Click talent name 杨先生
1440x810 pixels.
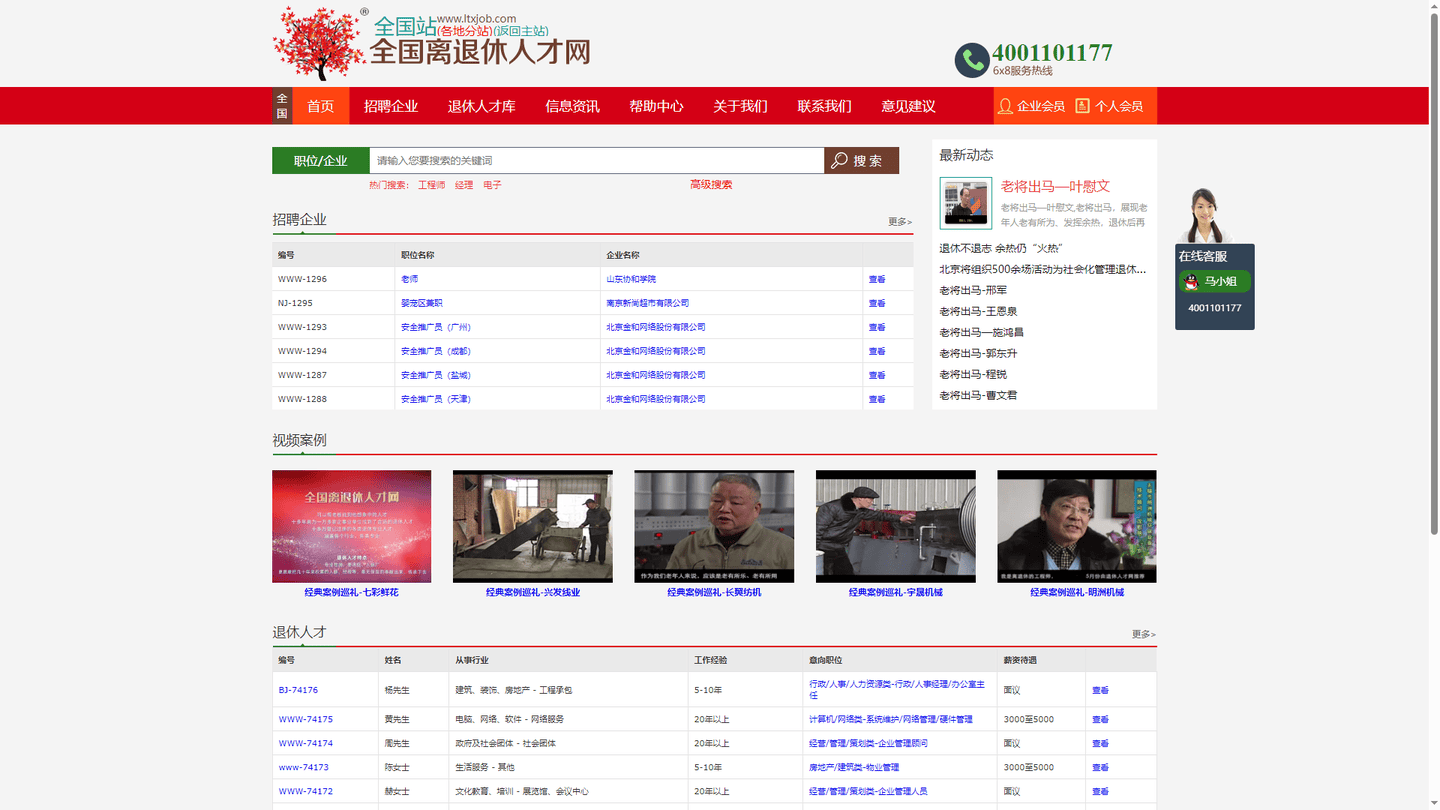(397, 690)
